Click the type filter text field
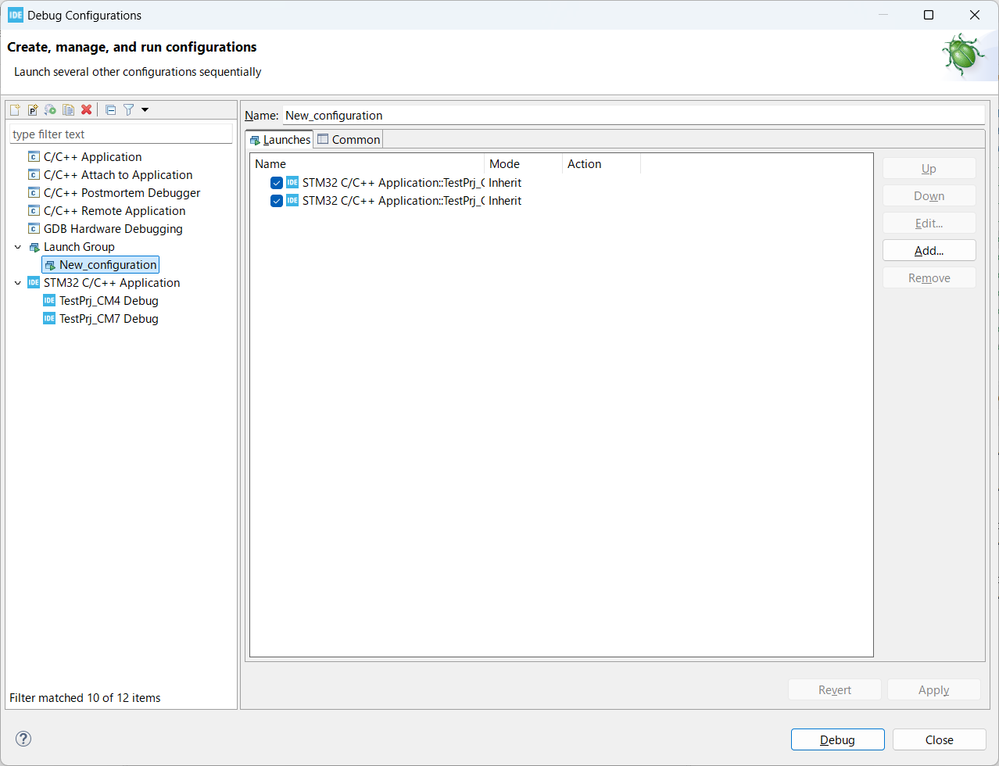This screenshot has width=999, height=766. point(121,134)
